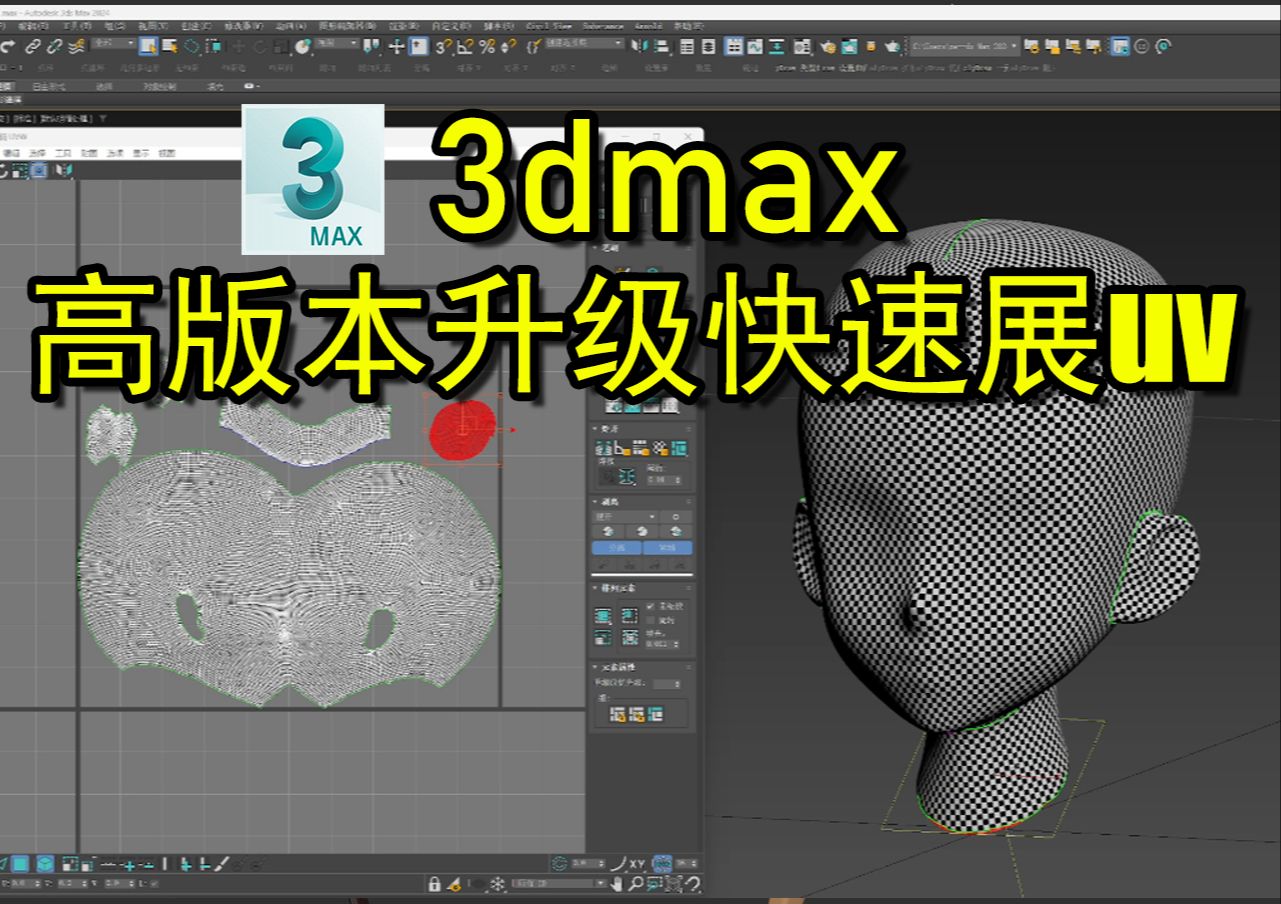The image size is (1281, 904).
Task: Open the Display menu in the UV editor
Action: click(x=140, y=153)
